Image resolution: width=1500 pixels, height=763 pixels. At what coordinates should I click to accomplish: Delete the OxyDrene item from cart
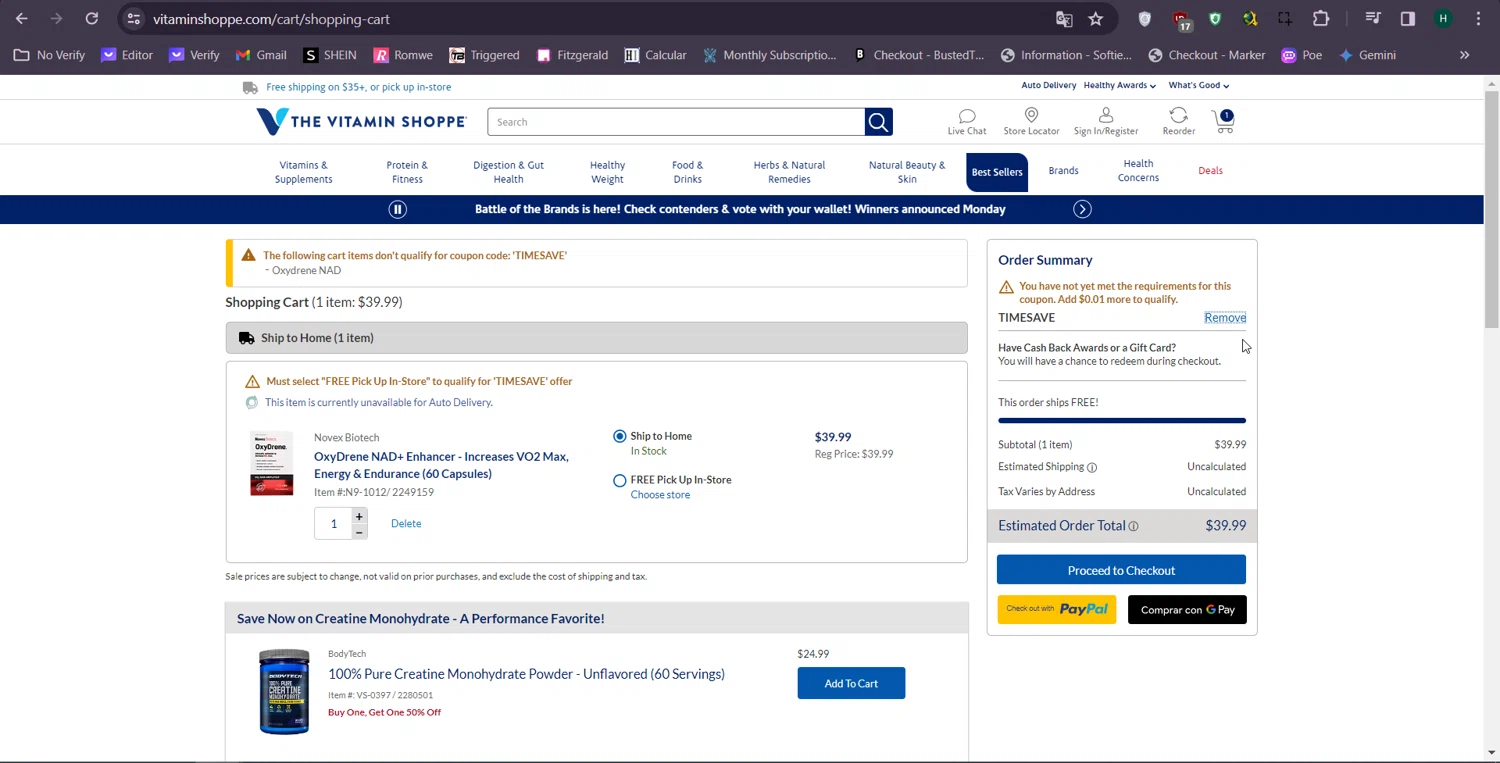tap(406, 524)
